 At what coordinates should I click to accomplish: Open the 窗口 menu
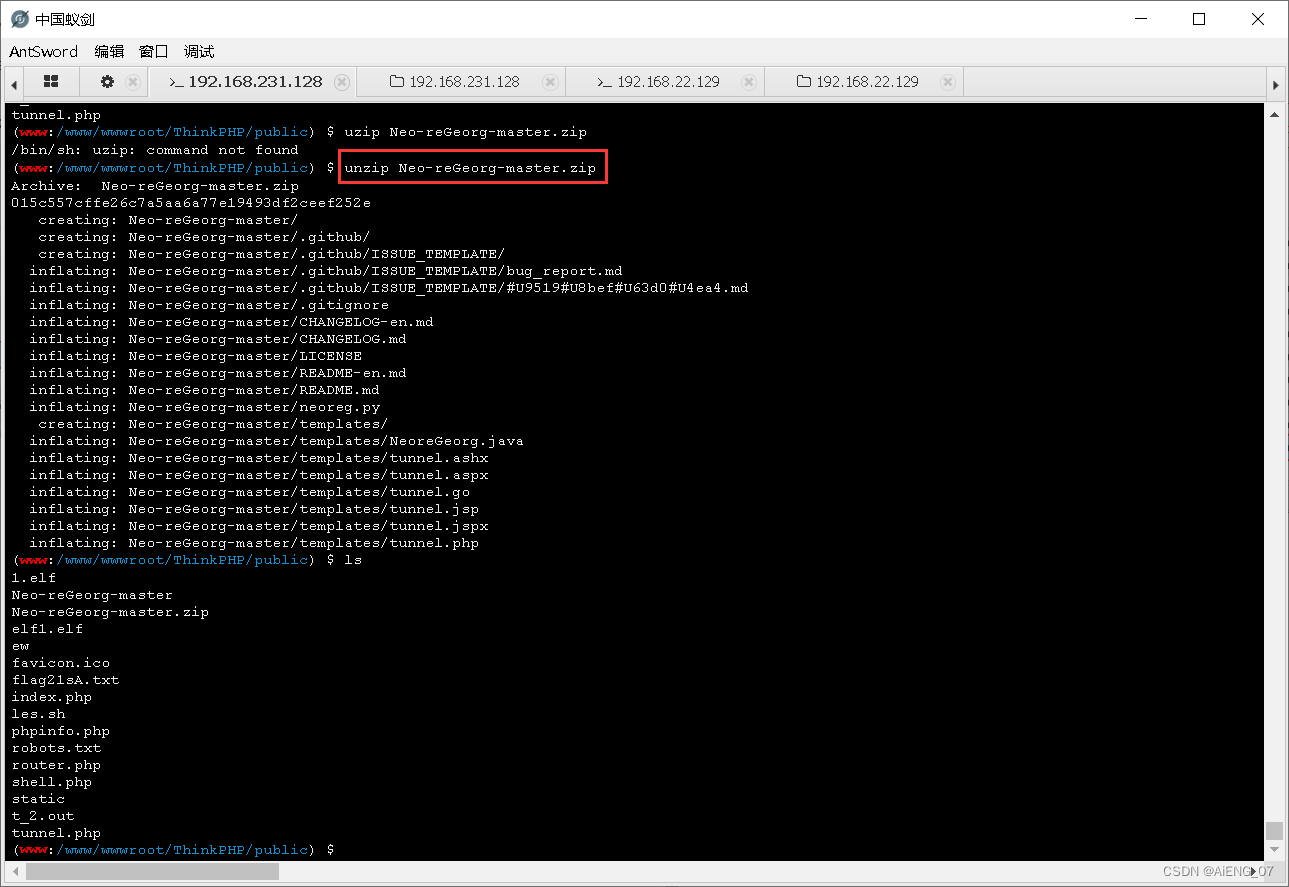tap(153, 52)
